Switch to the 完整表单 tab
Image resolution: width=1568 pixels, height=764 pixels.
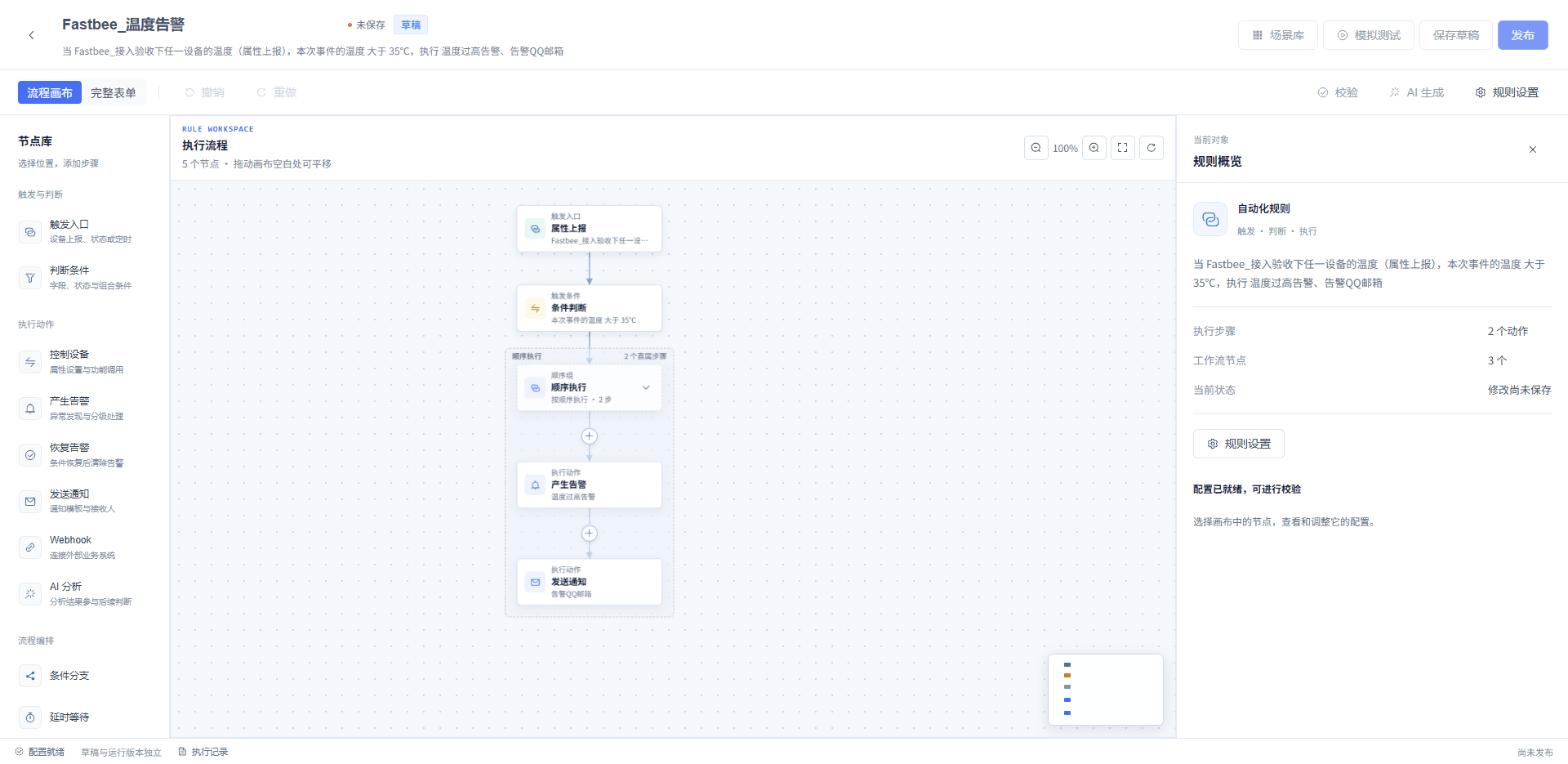click(x=114, y=92)
